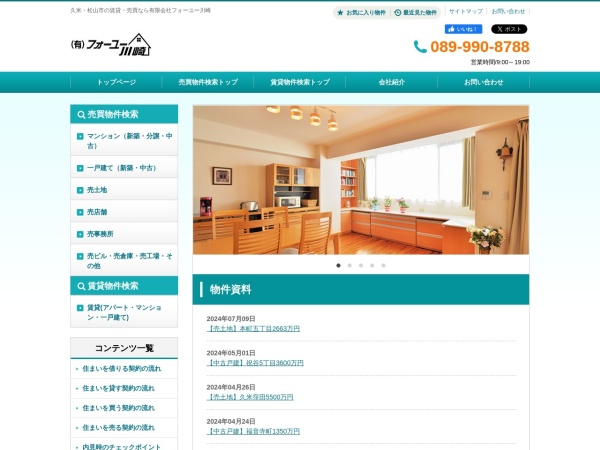The width and height of the screenshot is (600, 450).
Task: Click arrow icon beside 賃貸(アパート・マンション・一戸建て)
Action: point(80,308)
